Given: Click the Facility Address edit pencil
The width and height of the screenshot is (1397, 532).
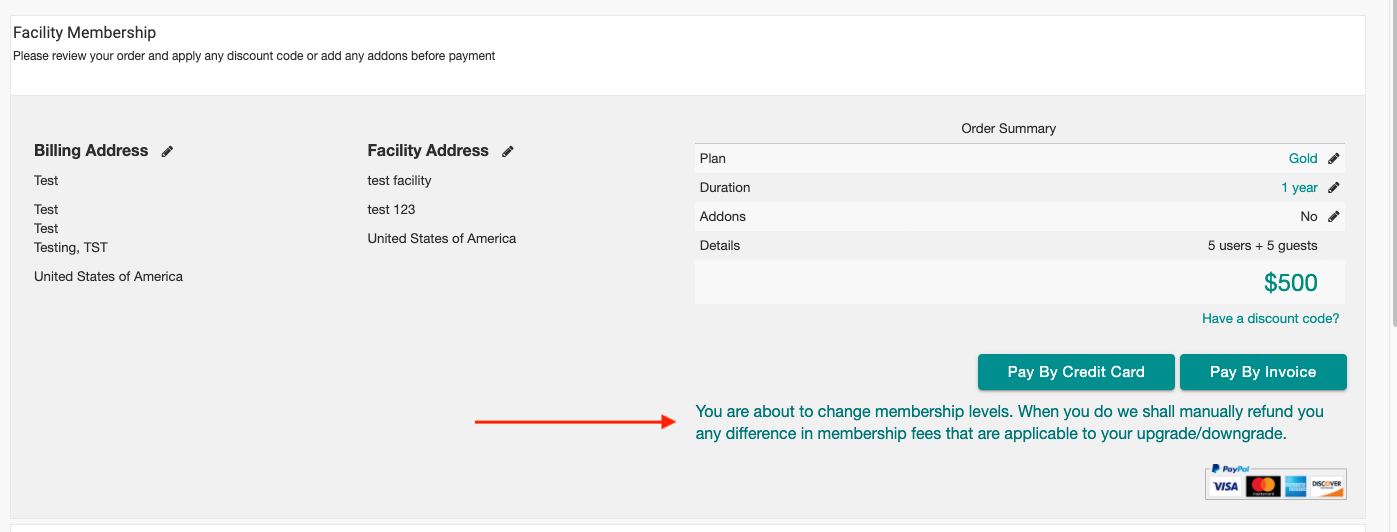Looking at the screenshot, I should (508, 151).
